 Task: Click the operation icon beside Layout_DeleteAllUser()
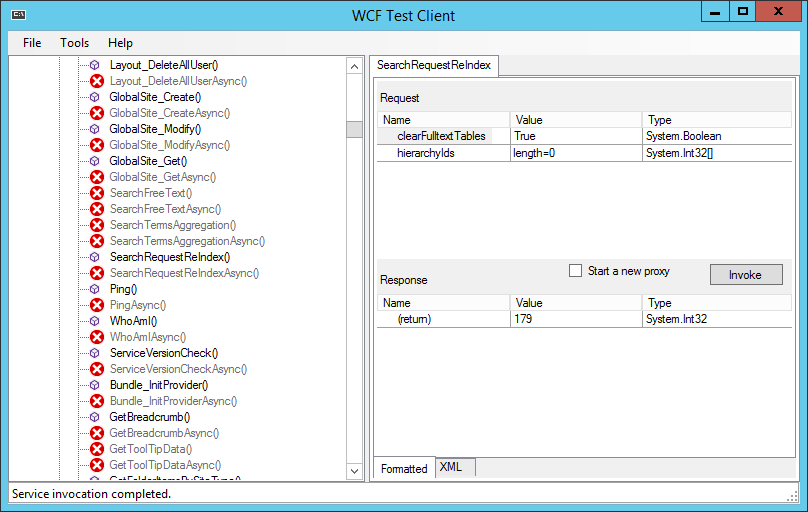click(95, 65)
